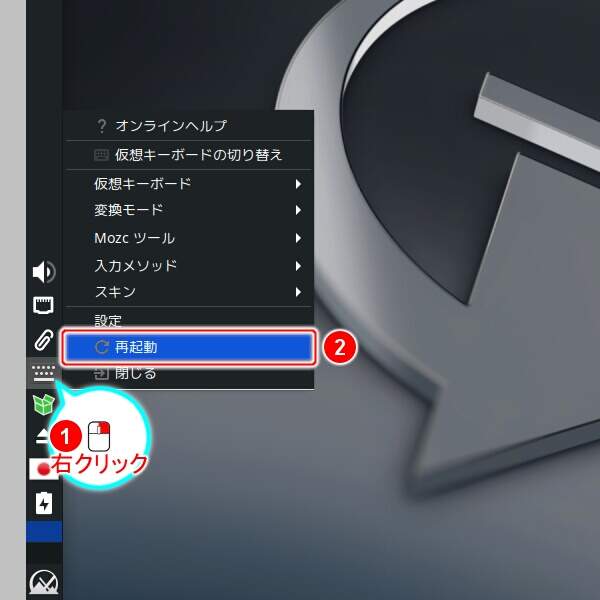Open the start menu icon at panel bottom

click(44, 582)
